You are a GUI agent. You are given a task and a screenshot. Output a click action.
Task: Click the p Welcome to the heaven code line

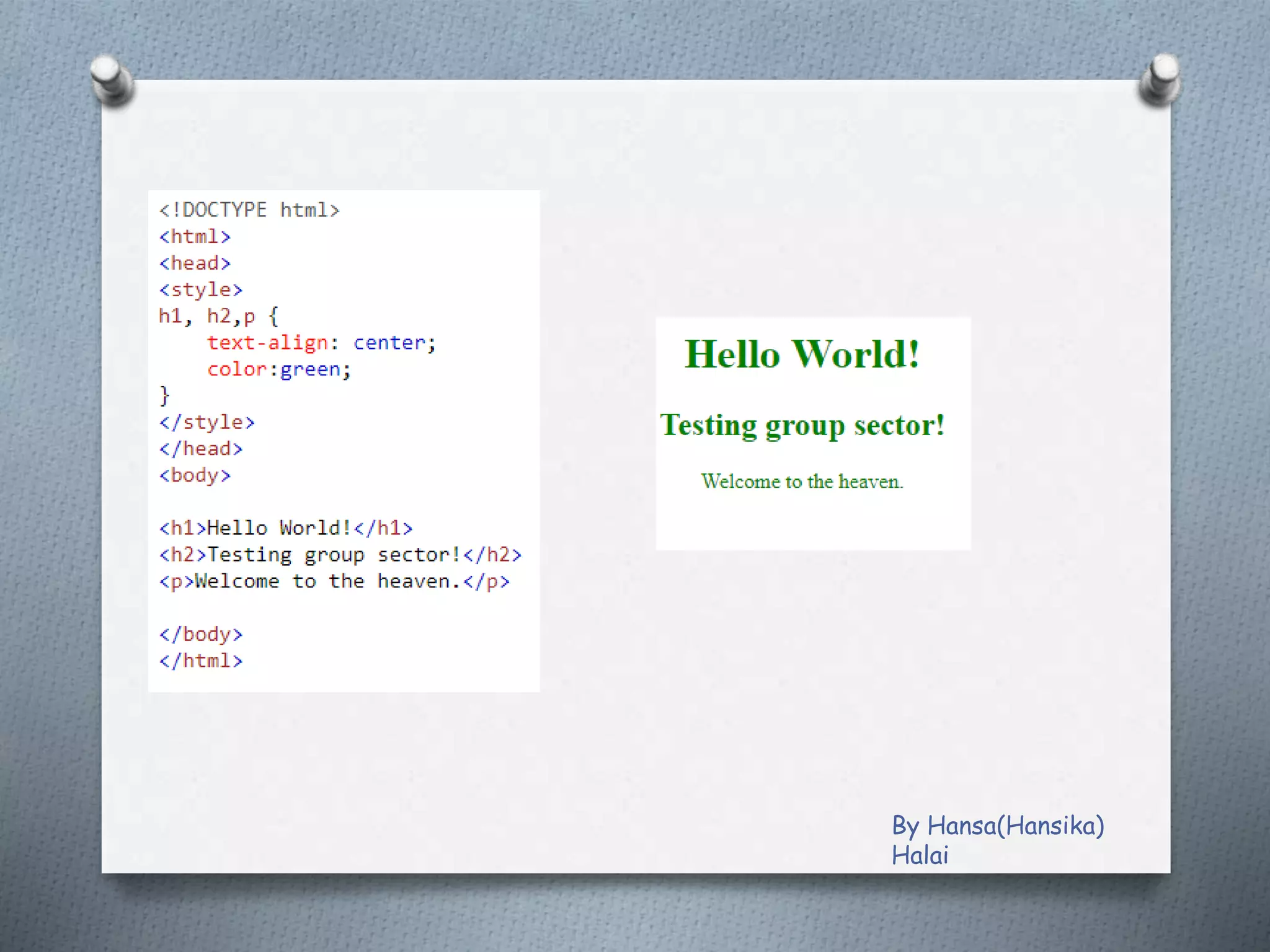coord(334,581)
